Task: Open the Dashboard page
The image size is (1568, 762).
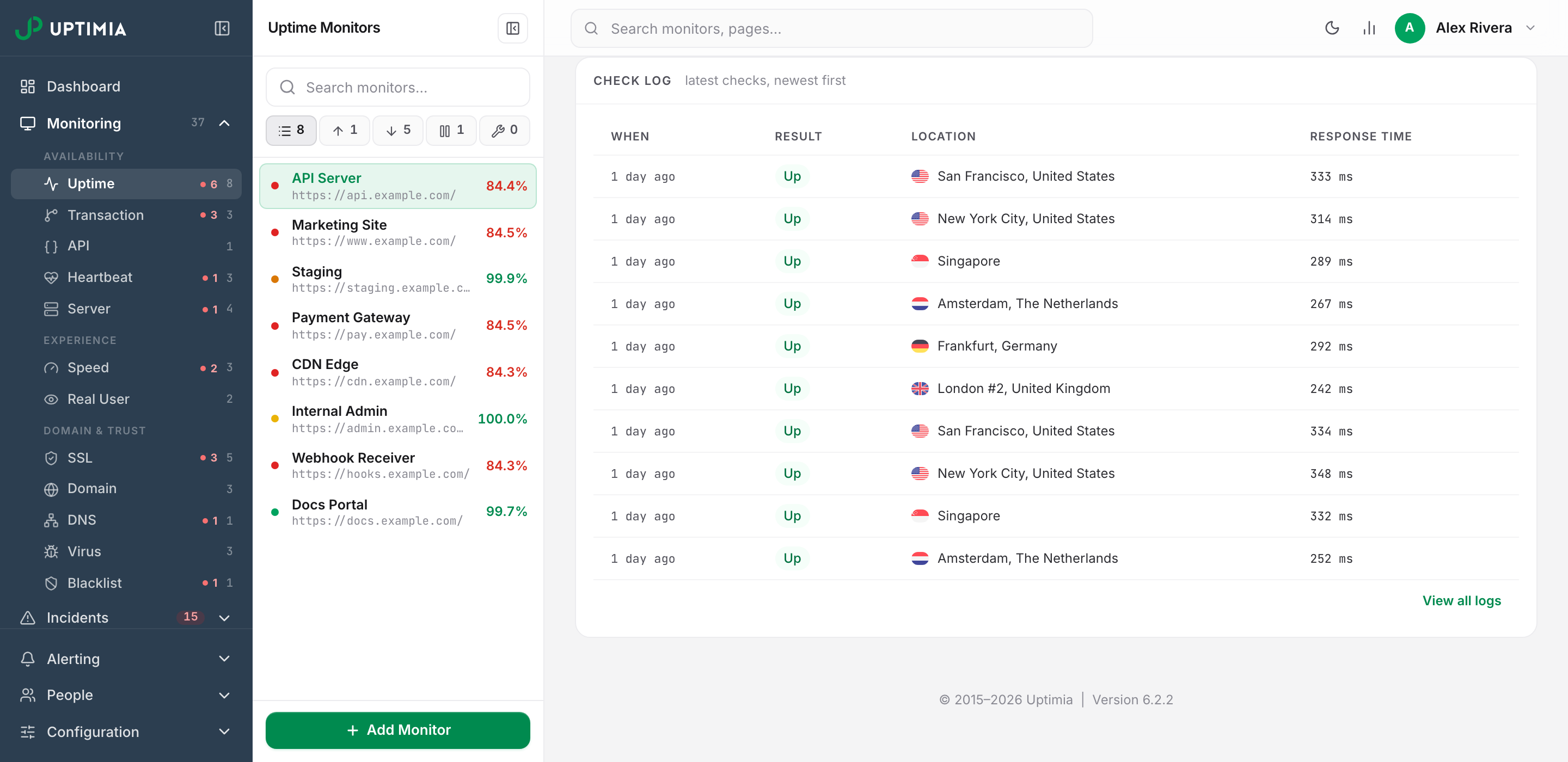Action: pyautogui.click(x=126, y=87)
